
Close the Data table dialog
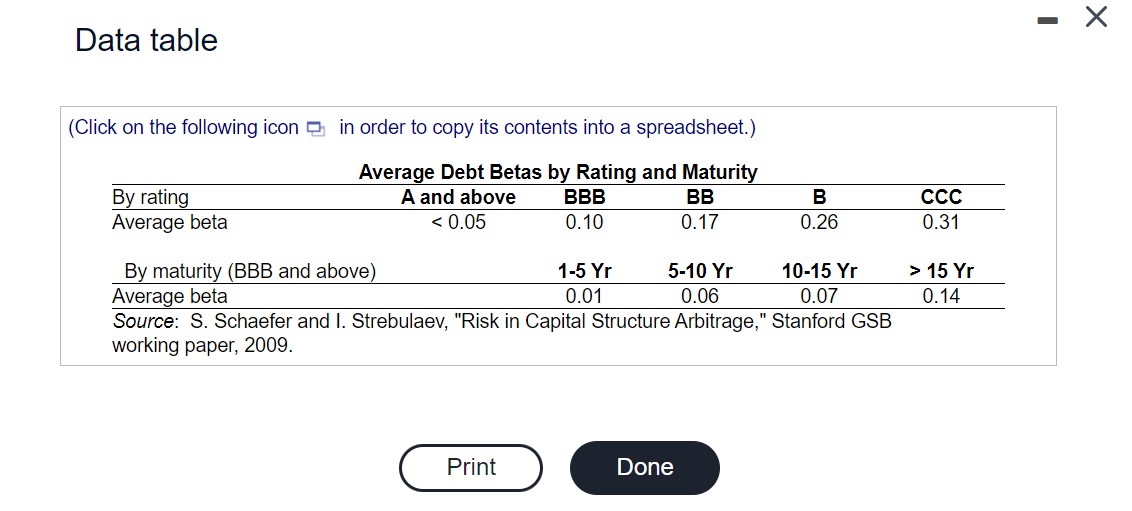click(1096, 18)
